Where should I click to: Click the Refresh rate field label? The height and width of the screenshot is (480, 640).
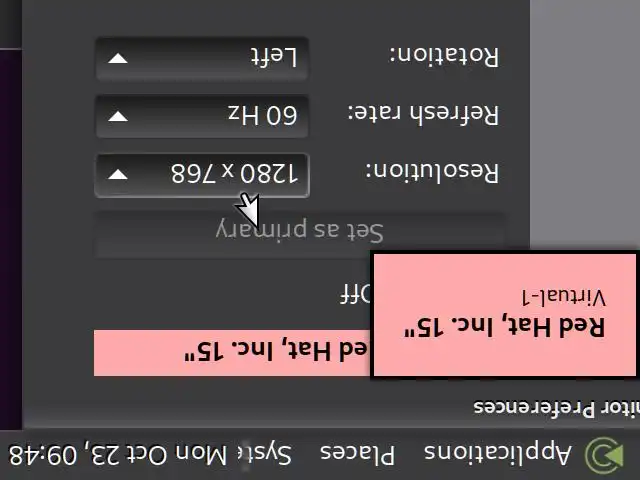pyautogui.click(x=423, y=113)
